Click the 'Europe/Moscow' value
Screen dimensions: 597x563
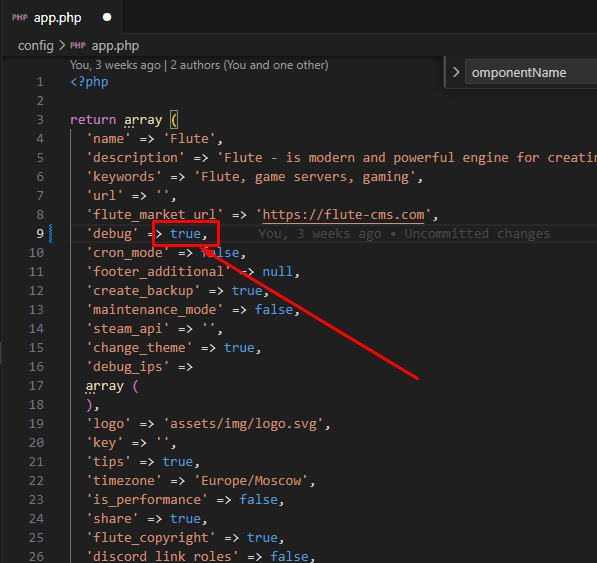[251, 481]
